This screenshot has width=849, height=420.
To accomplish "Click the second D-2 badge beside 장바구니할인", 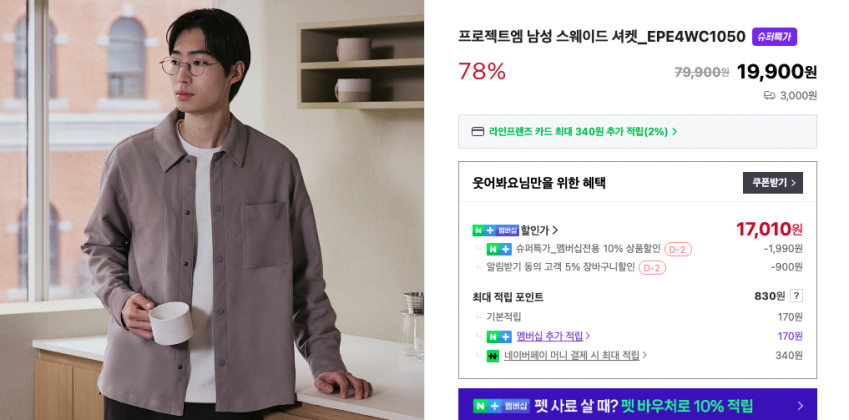I will click(x=652, y=268).
